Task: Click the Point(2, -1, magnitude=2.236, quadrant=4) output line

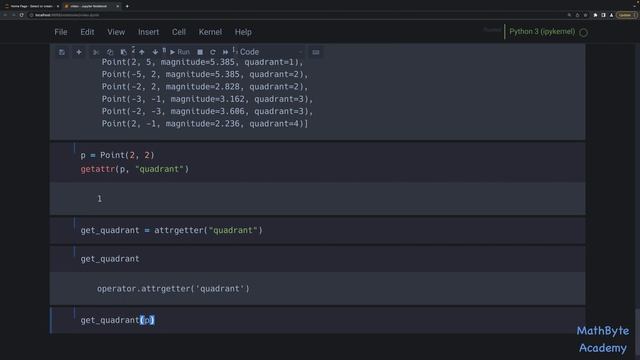Action: coord(205,123)
